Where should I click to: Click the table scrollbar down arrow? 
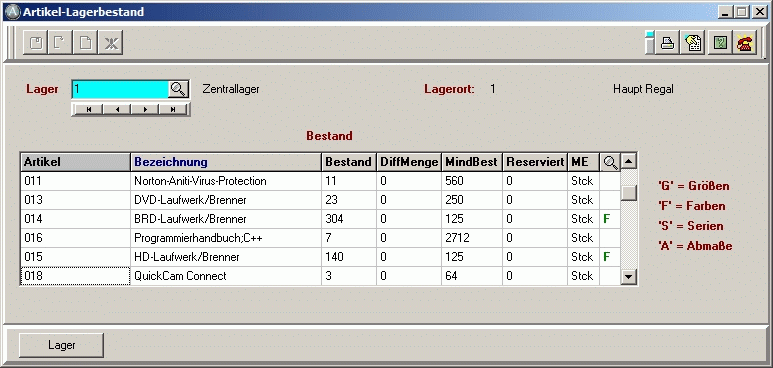(x=628, y=276)
